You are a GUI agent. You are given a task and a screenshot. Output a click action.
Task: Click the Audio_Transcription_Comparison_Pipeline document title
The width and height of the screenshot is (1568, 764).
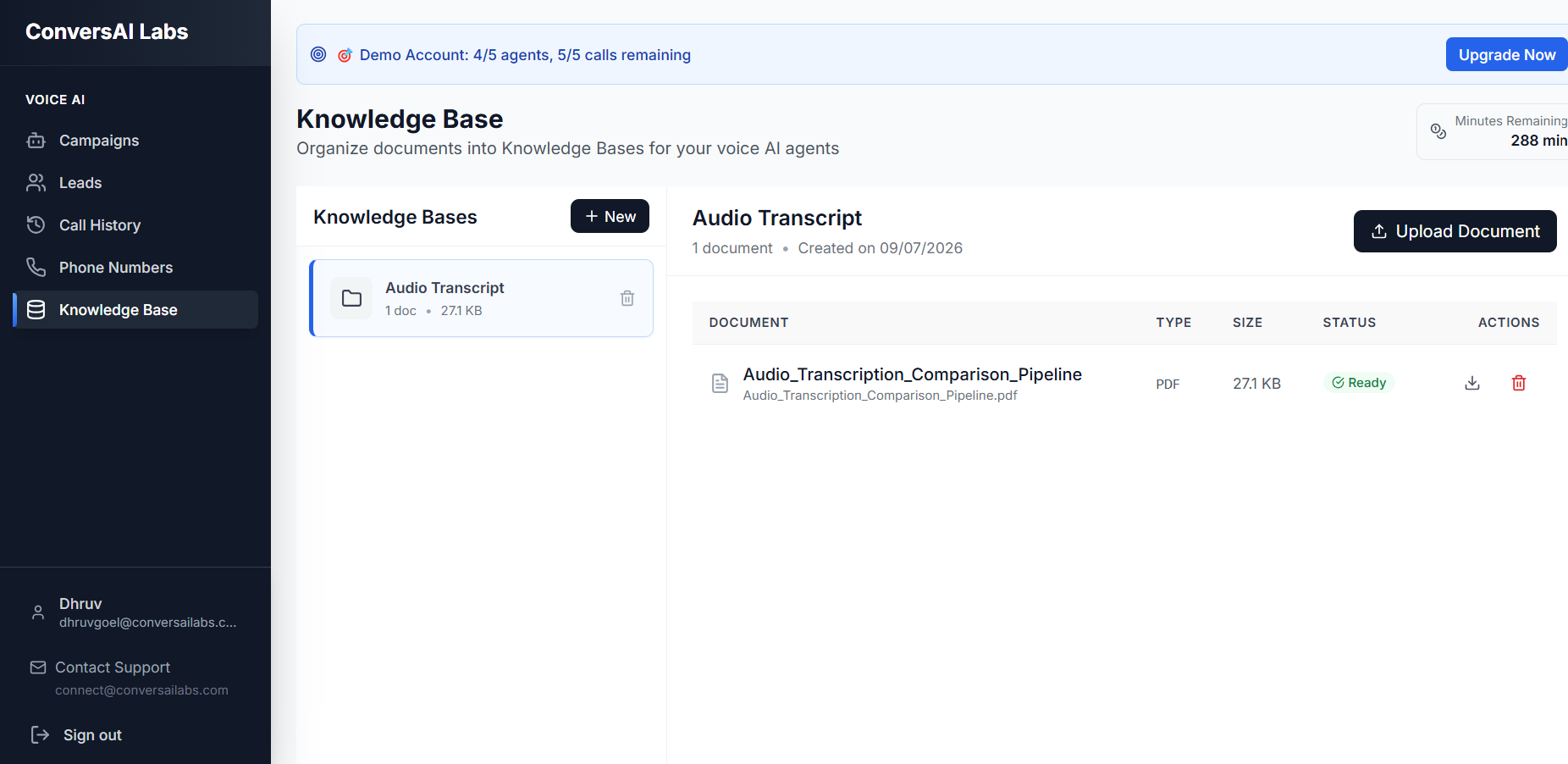(x=912, y=374)
